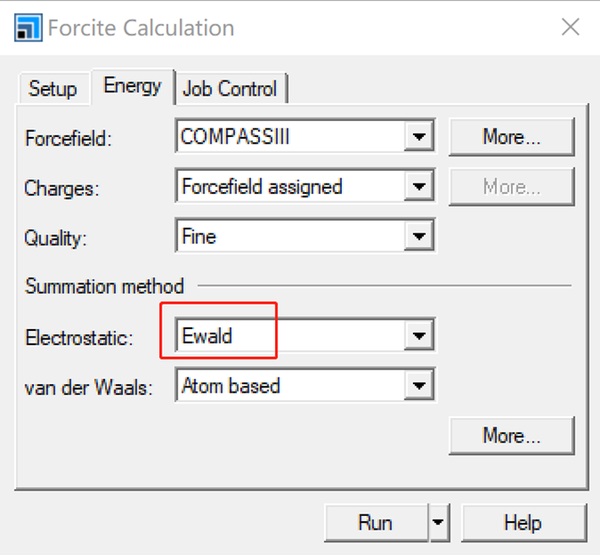Screen dimensions: 600x555
Task: Click the Forcite app icon in title bar
Action: click(x=28, y=27)
